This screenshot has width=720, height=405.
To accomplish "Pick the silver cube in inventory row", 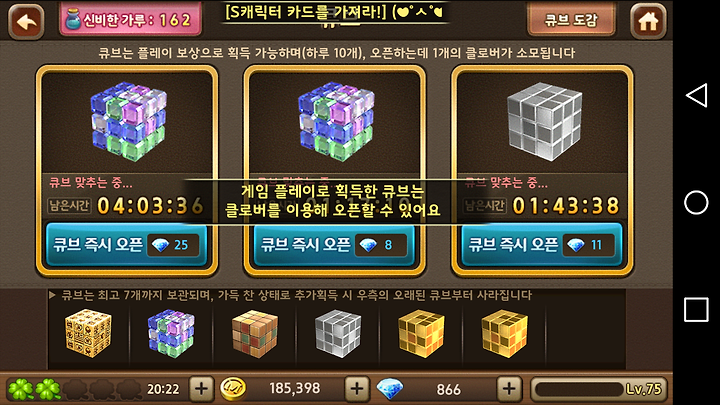I will click(x=338, y=334).
